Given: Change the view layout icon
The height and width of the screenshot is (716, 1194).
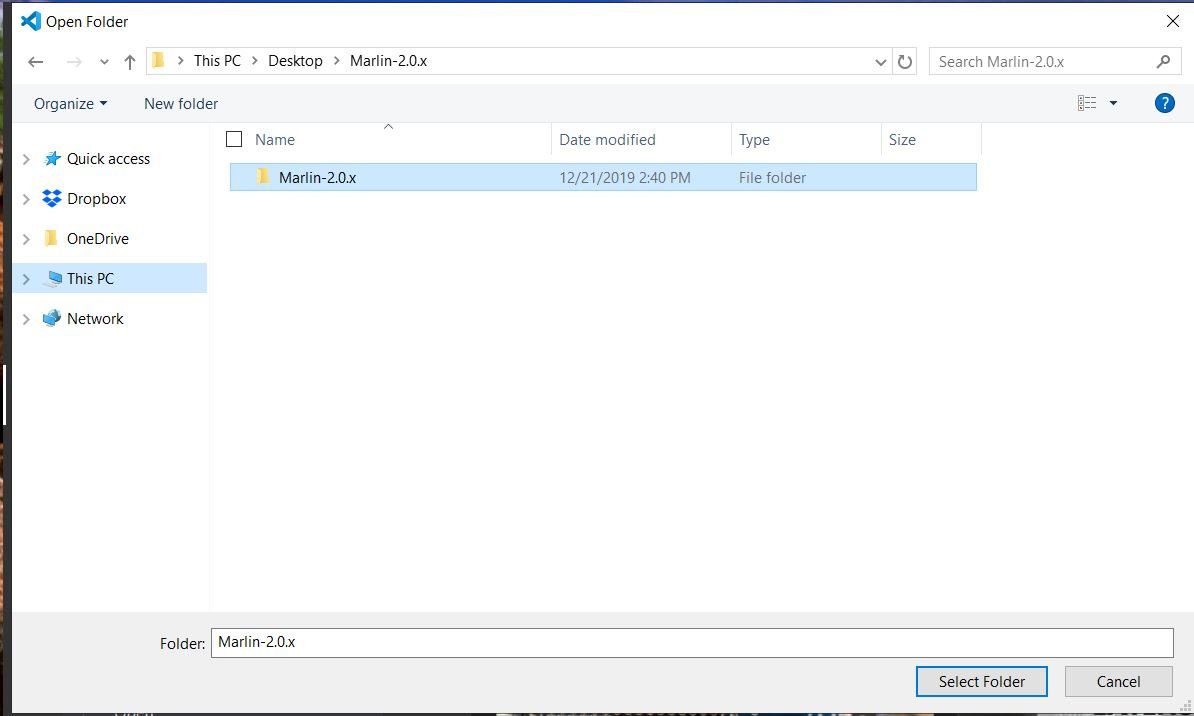Looking at the screenshot, I should [x=1087, y=103].
